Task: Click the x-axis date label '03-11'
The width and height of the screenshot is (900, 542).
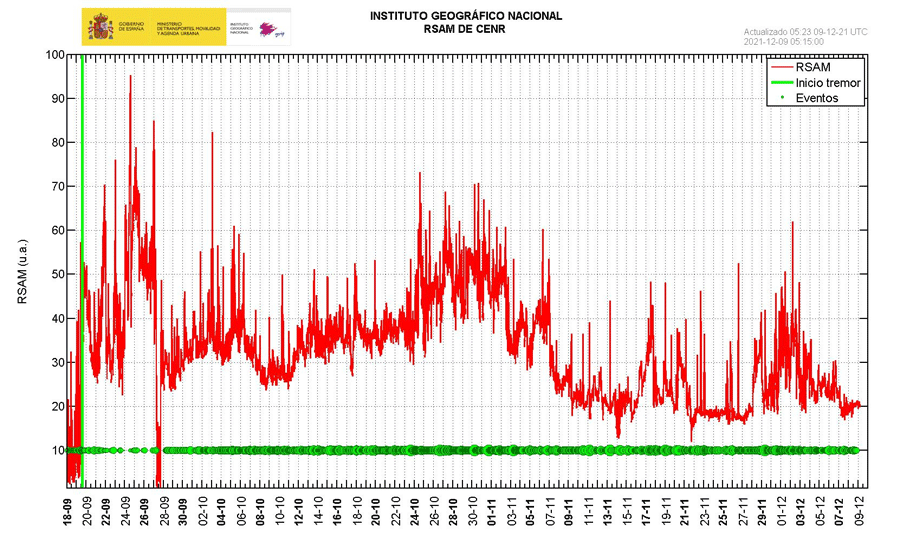Action: point(511,512)
